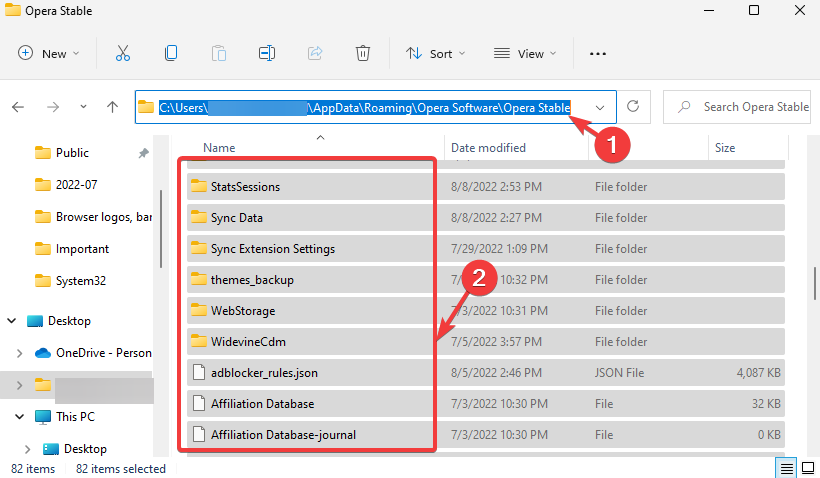Viewport: 820px width, 478px height.
Task: Click the Share icon in toolbar
Action: point(315,53)
